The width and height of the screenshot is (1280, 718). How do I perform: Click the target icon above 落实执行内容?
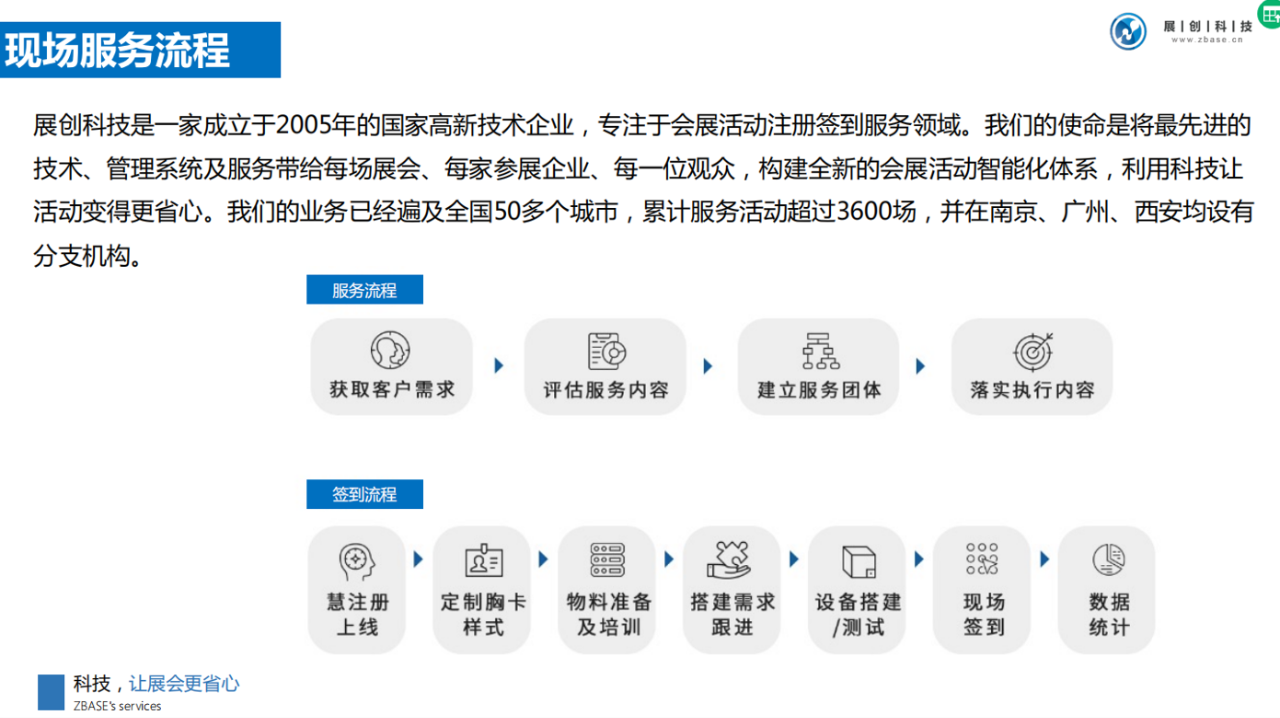(1033, 351)
